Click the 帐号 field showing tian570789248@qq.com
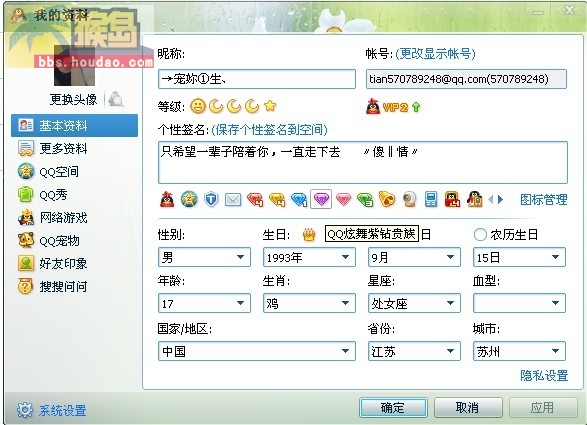Screen dimensions: 587x425 [466, 79]
